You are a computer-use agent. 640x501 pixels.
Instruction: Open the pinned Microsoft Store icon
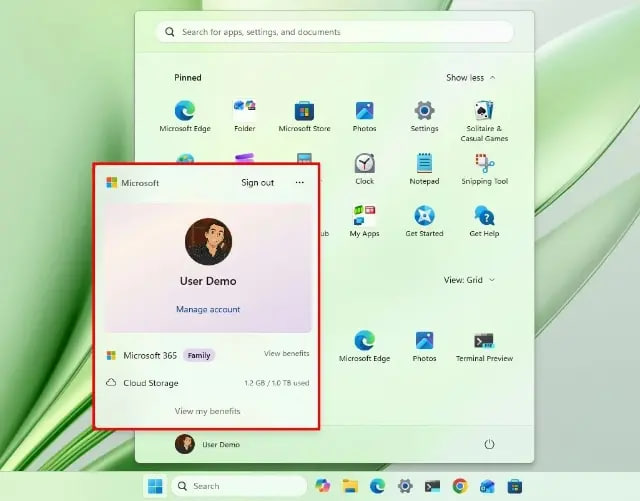coord(304,117)
